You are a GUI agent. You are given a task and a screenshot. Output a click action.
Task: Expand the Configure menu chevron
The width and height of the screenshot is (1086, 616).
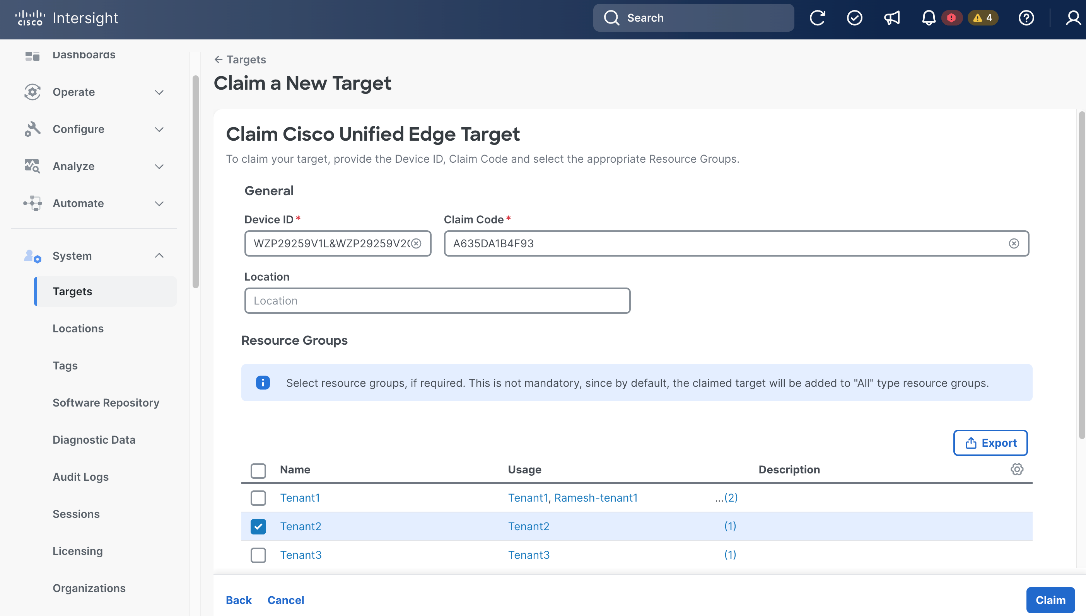point(159,129)
